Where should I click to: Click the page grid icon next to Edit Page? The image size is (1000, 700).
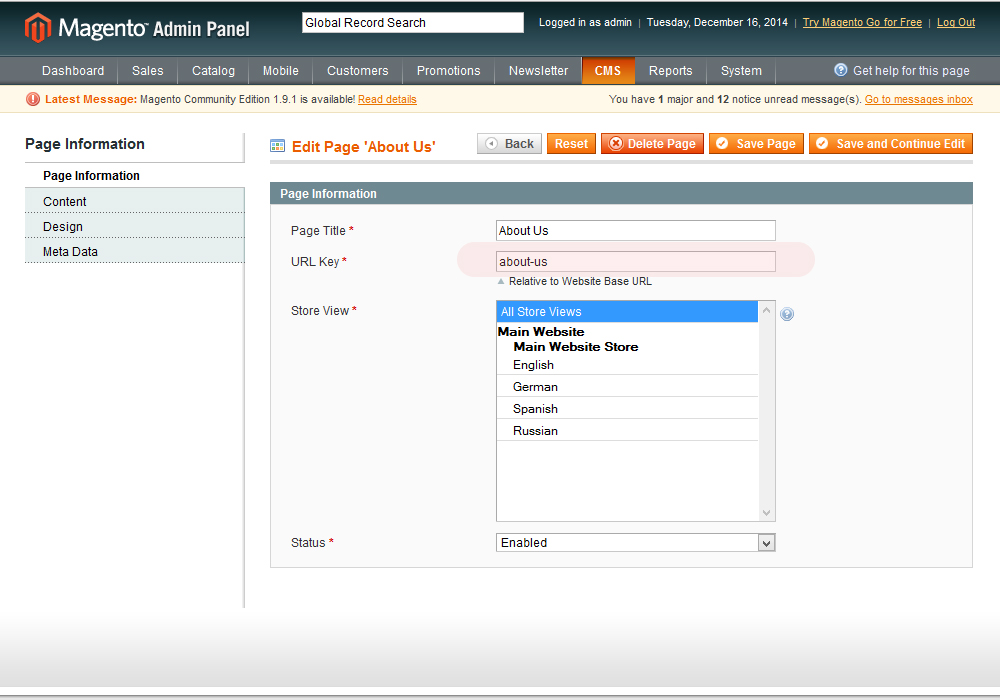tap(277, 146)
